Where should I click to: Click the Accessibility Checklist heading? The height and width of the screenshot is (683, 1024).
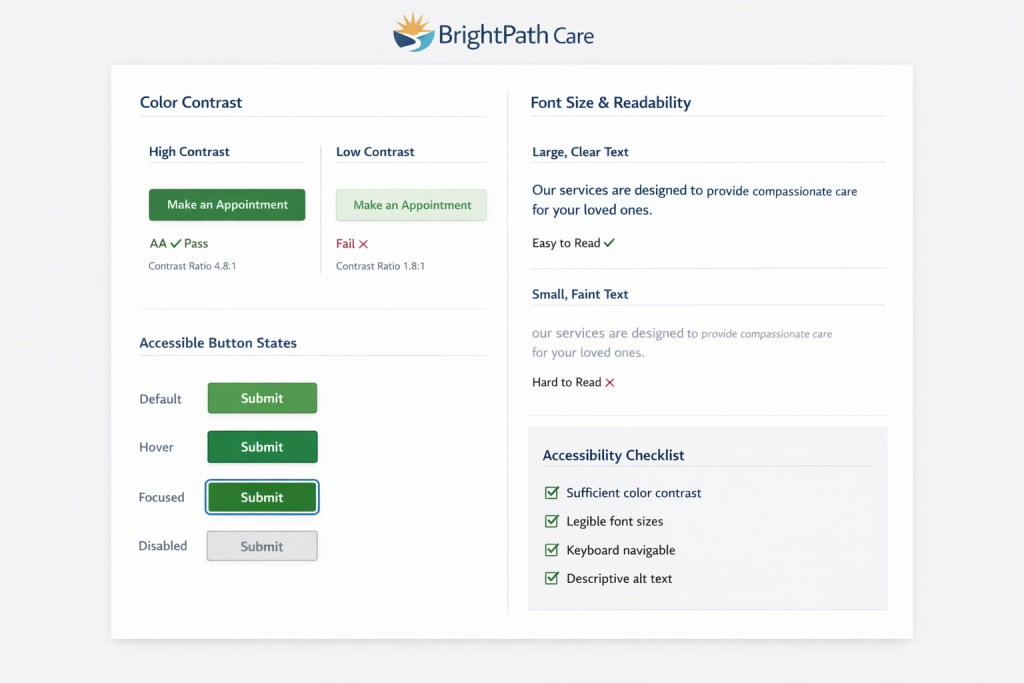point(613,455)
